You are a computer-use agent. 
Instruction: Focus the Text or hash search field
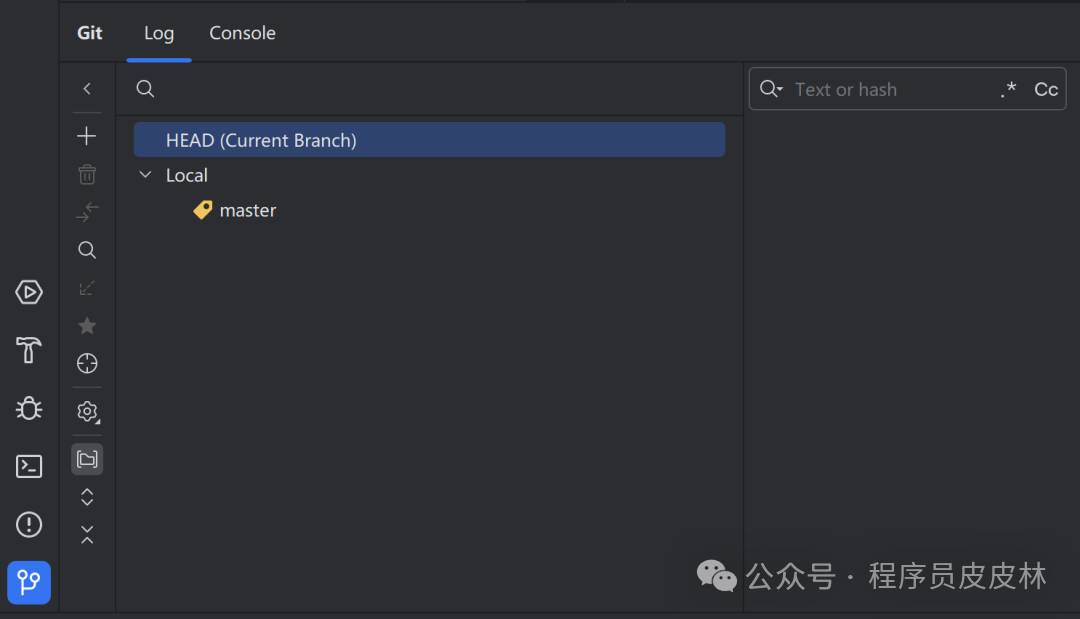[x=892, y=90]
